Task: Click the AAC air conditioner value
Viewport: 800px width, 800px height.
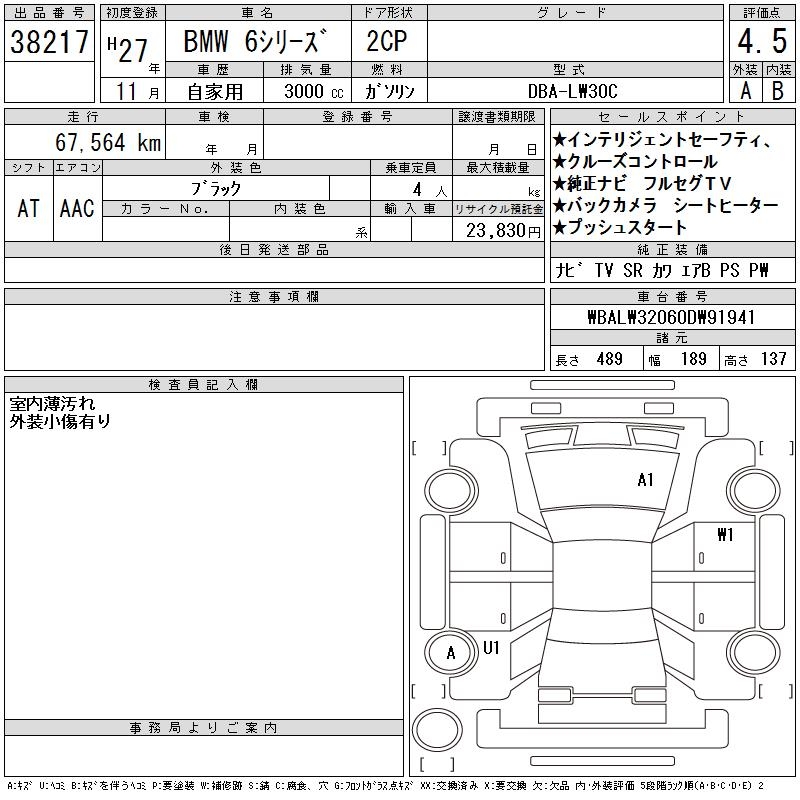Action: click(77, 208)
